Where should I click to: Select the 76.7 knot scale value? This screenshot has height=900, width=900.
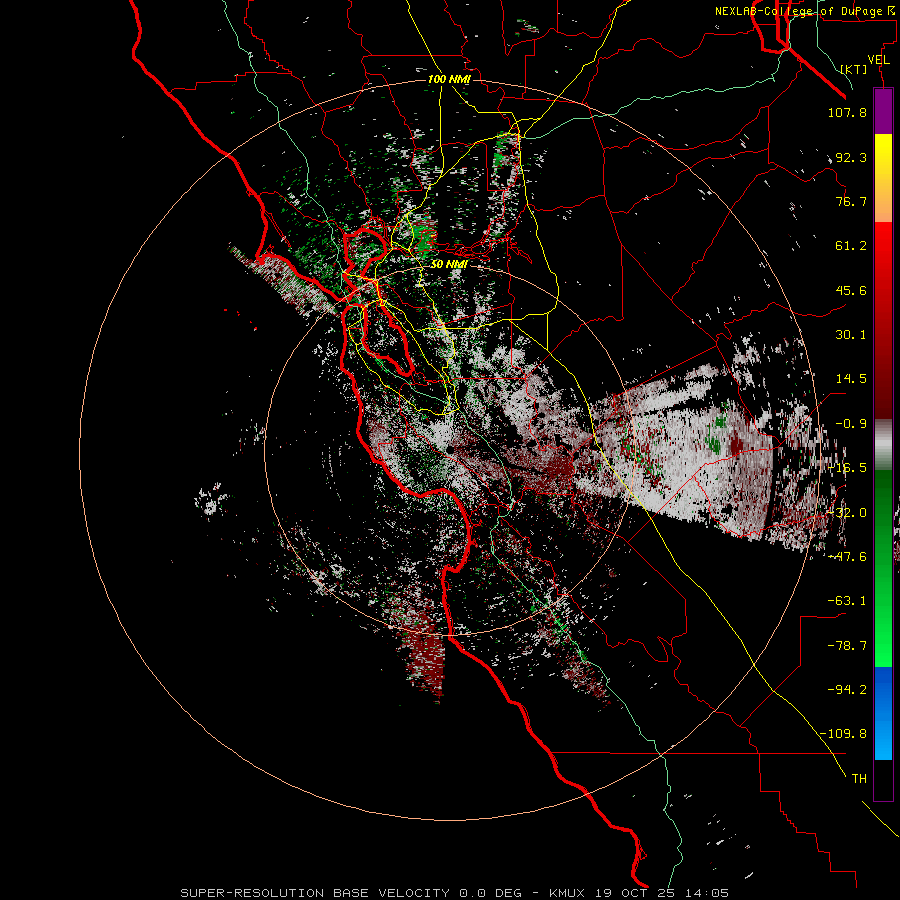pos(851,201)
